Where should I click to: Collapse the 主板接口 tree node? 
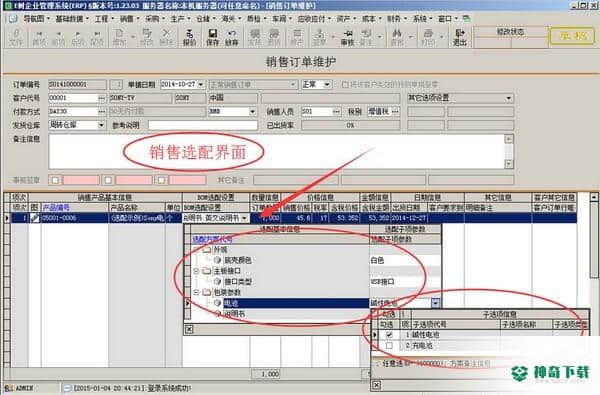196,271
